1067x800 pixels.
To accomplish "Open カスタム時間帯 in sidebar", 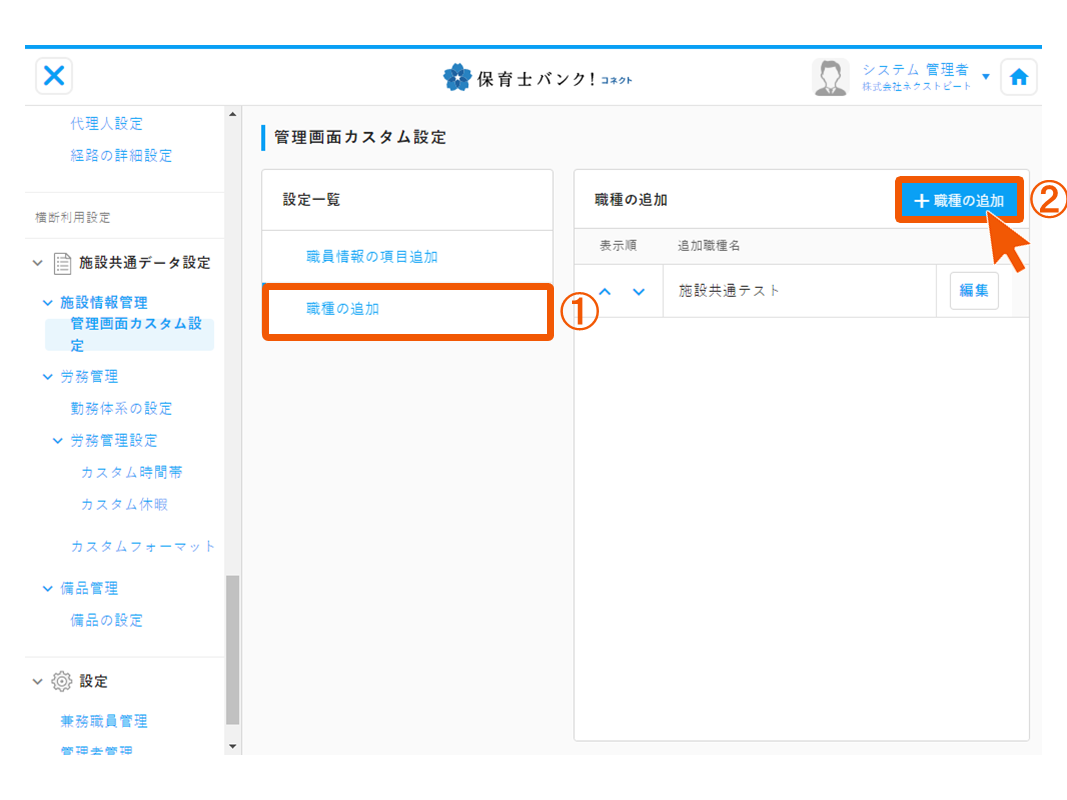I will pyautogui.click(x=131, y=472).
